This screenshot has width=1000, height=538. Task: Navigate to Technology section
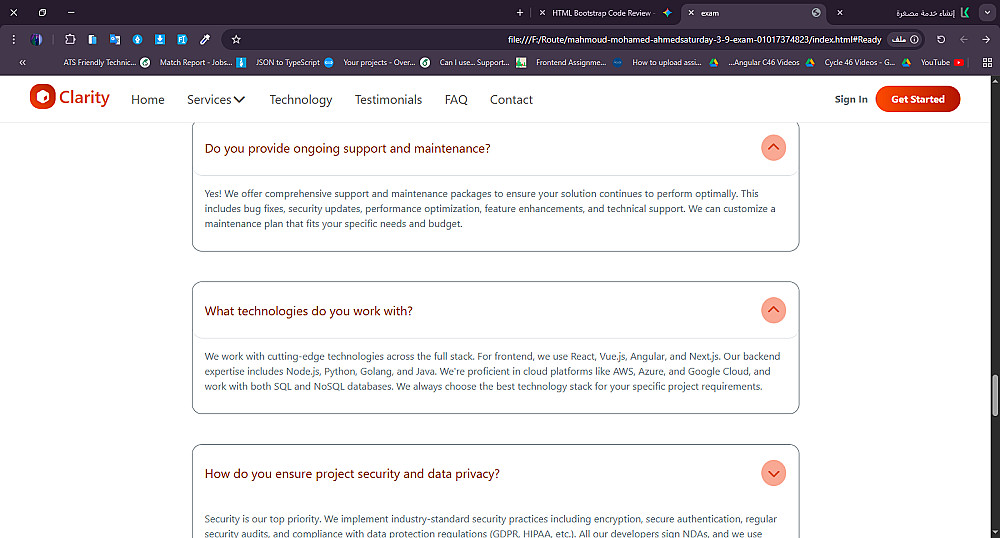pyautogui.click(x=300, y=99)
